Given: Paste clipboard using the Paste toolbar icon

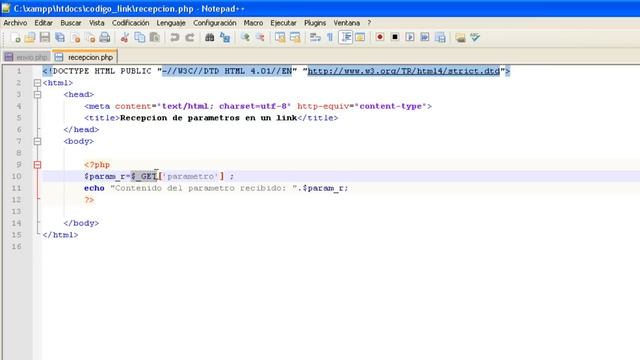Looking at the screenshot, I should (155, 38).
